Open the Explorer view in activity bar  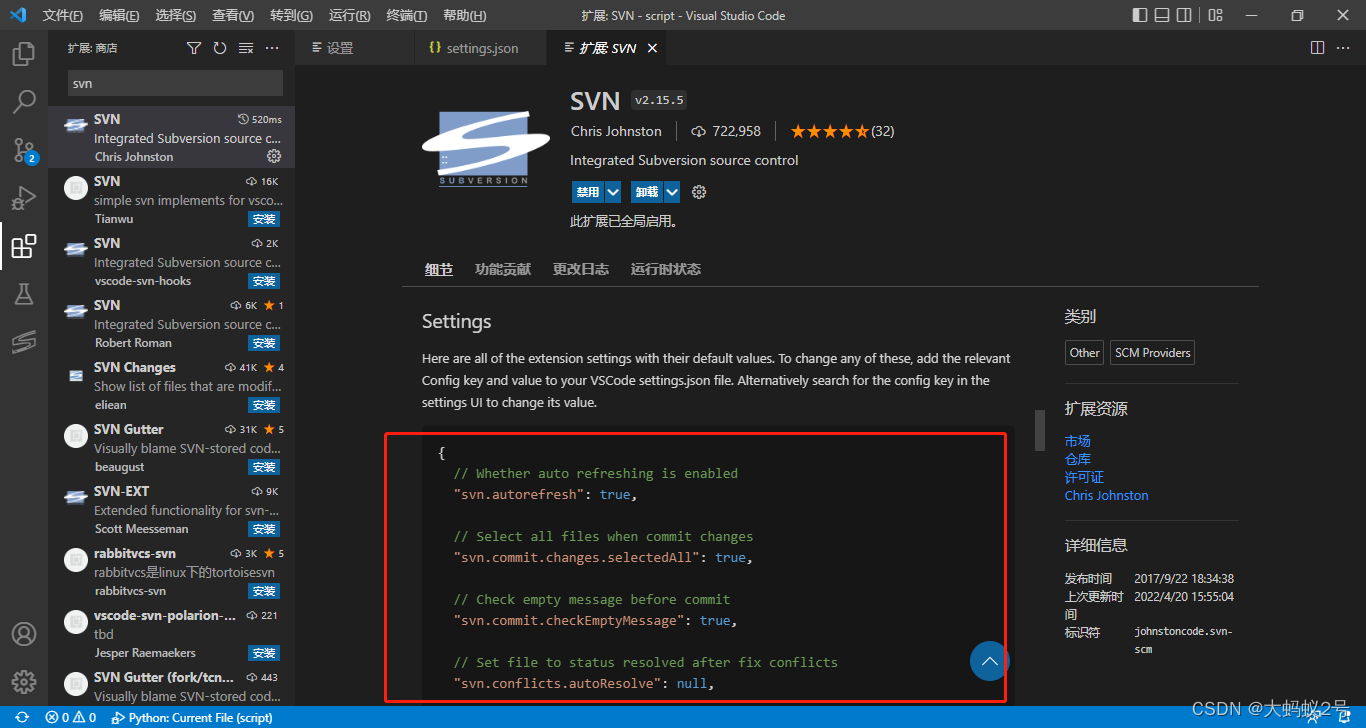click(23, 54)
